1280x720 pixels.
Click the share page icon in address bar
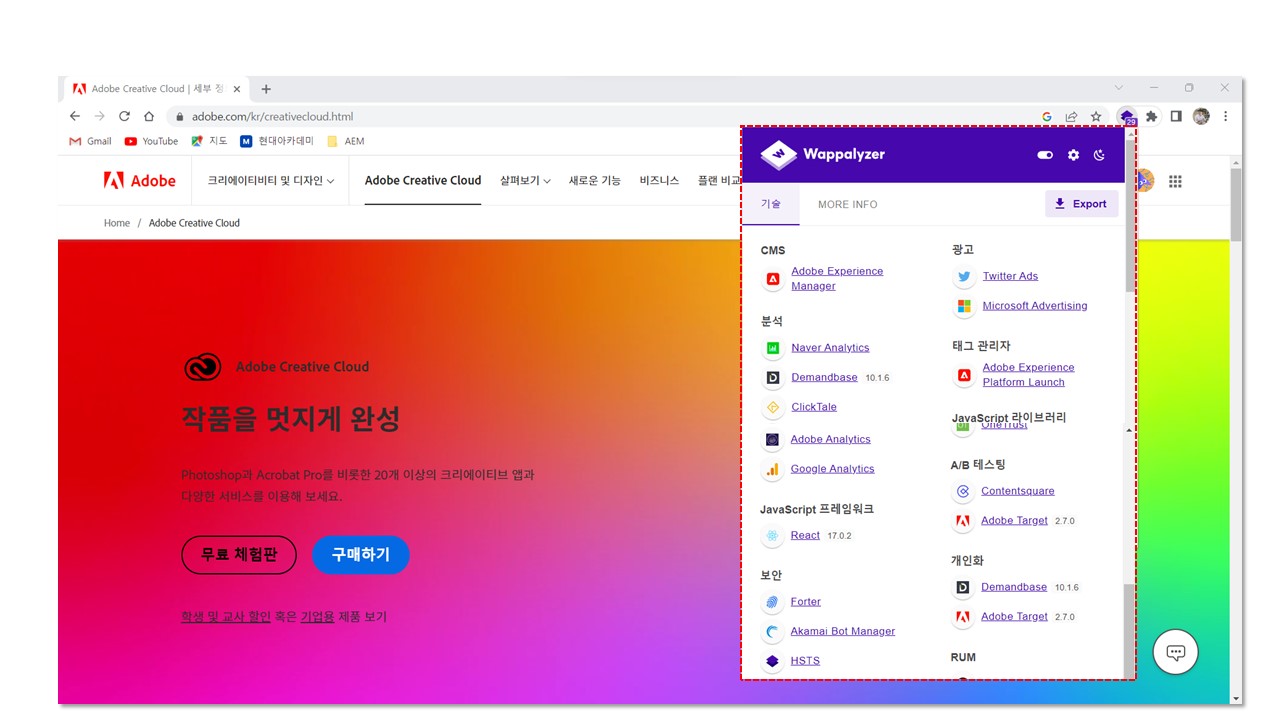tap(1071, 116)
